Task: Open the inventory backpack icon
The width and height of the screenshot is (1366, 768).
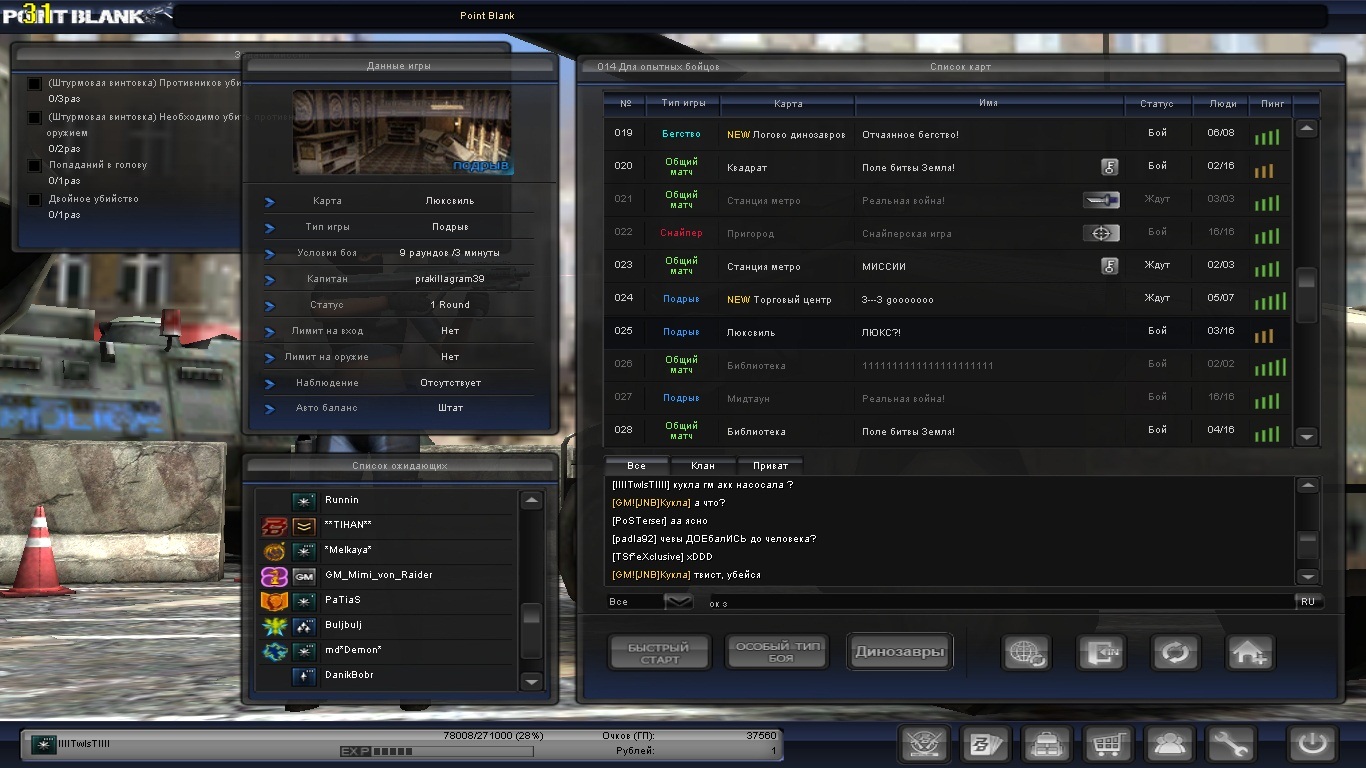Action: pos(1047,744)
